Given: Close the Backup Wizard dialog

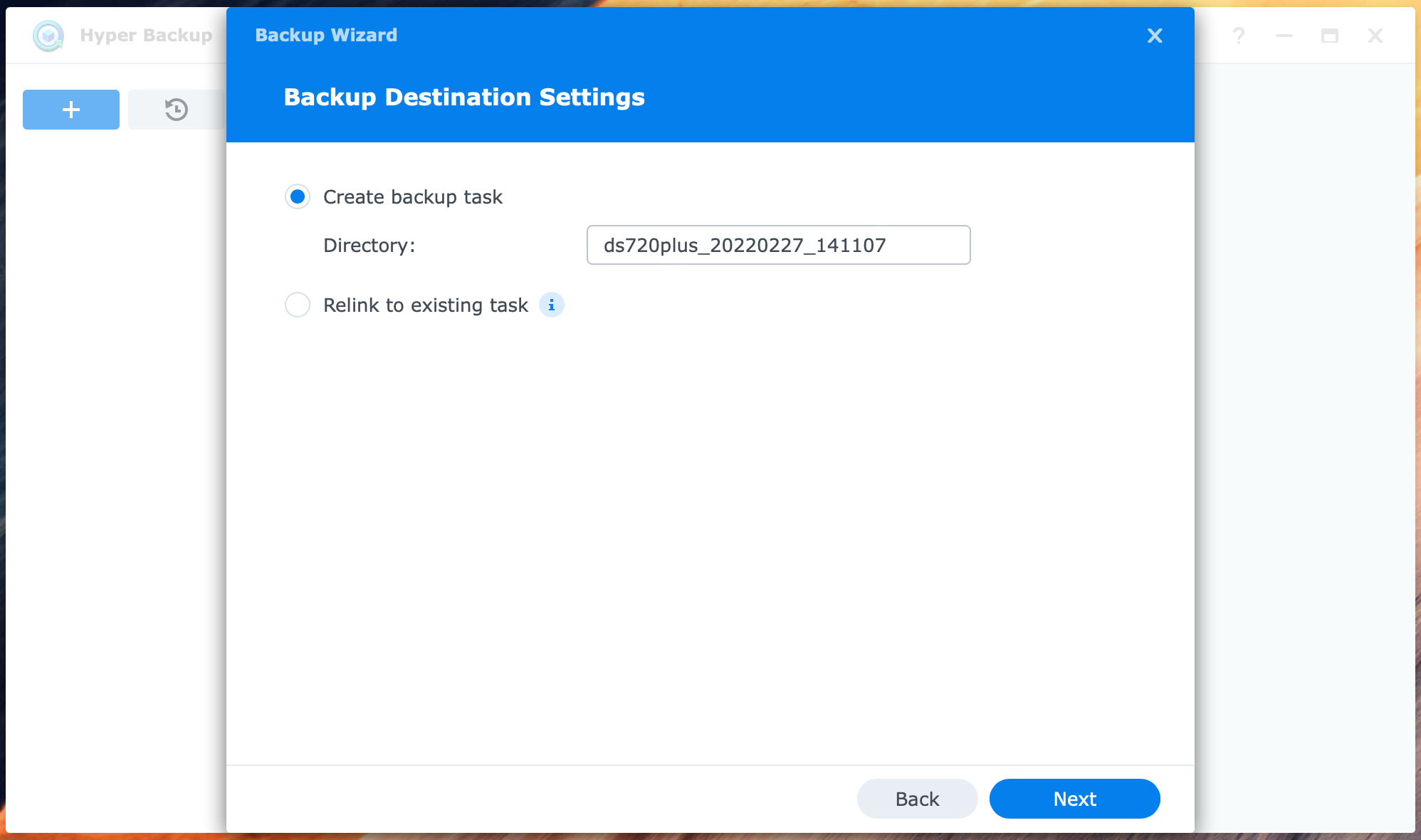Looking at the screenshot, I should point(1155,36).
